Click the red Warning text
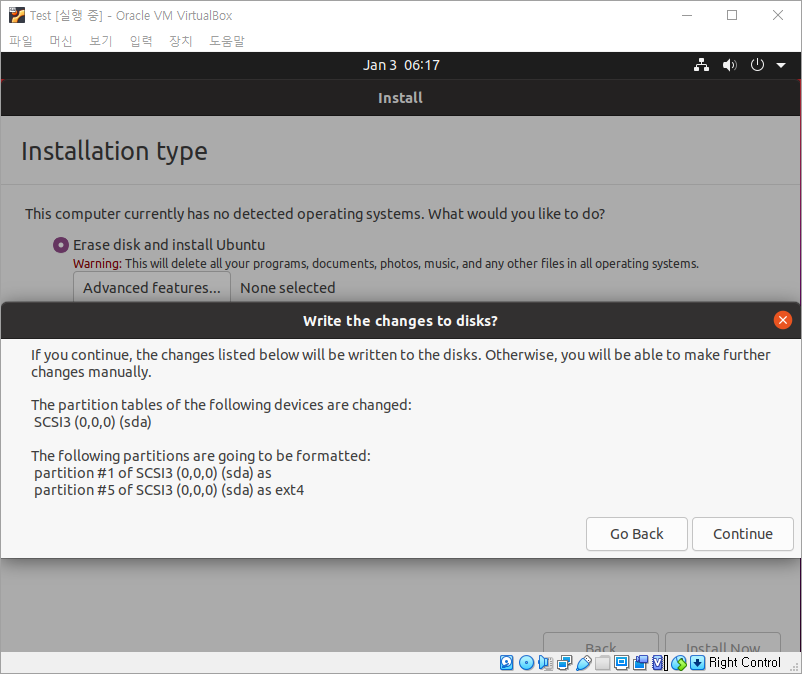802x674 pixels. coord(97,264)
